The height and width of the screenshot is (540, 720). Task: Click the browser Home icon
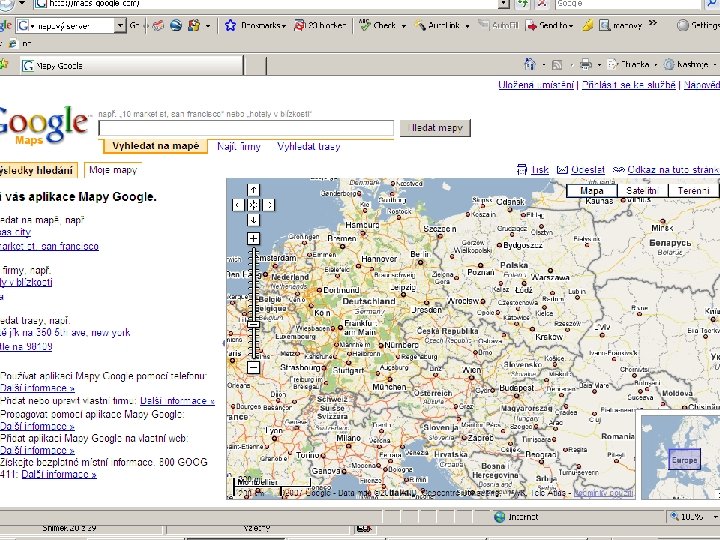click(530, 64)
